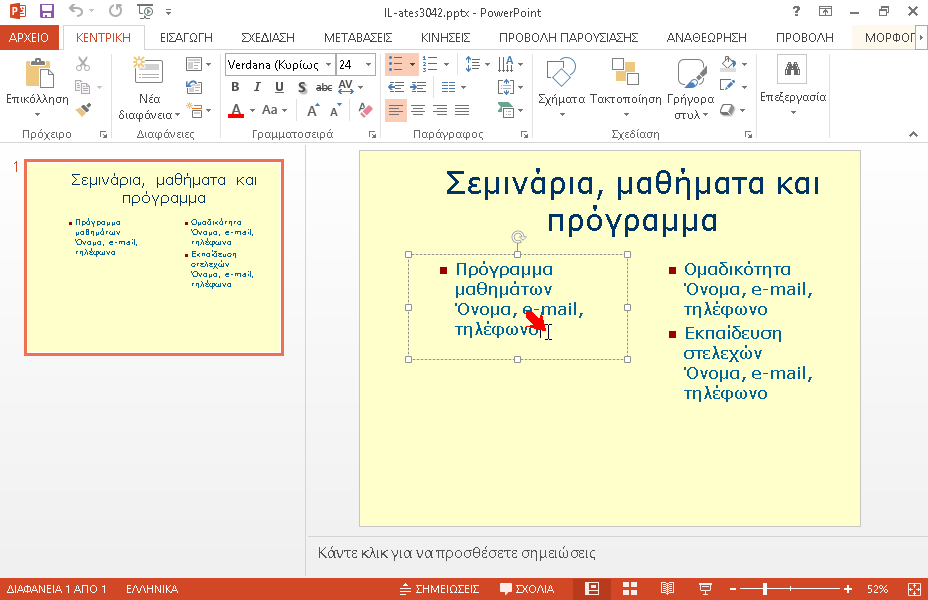Decrease font size with small A icon
This screenshot has width=928, height=600.
[336, 110]
